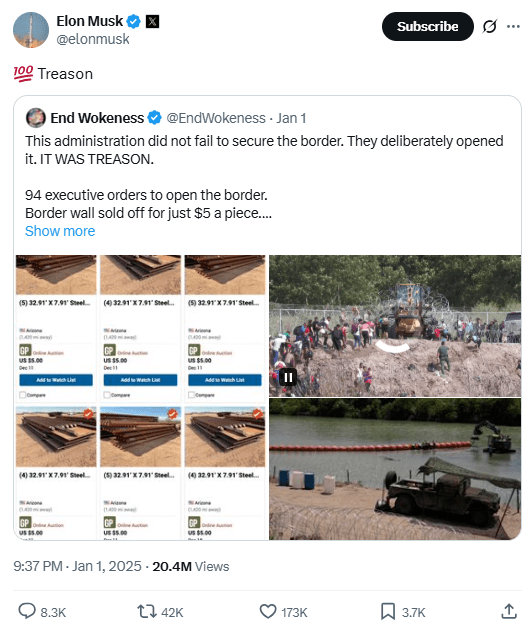
Task: Expand quoted tweet with Show more
Action: tap(60, 231)
